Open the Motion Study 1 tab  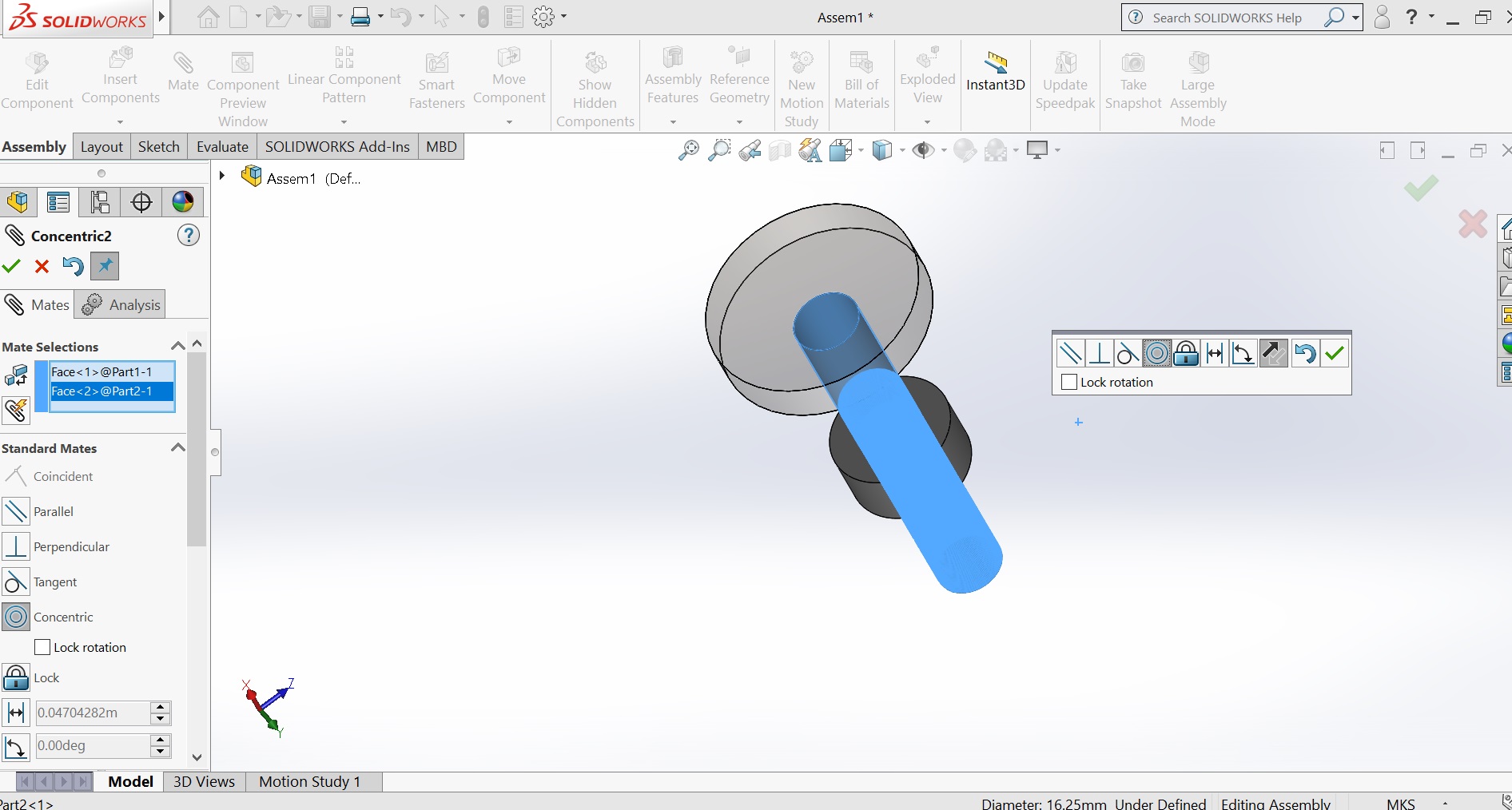click(309, 781)
